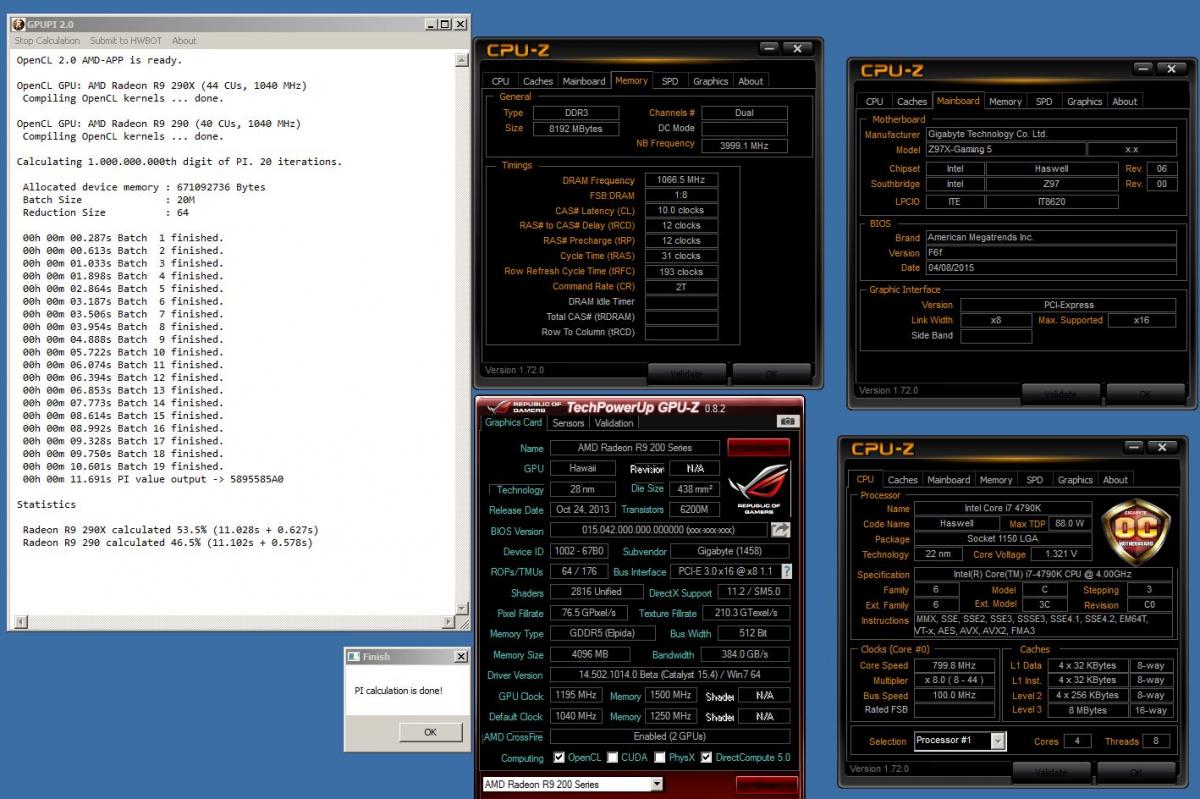Click the GPU-Z Driver Version field
Image resolution: width=1200 pixels, height=799 pixels.
click(x=669, y=675)
